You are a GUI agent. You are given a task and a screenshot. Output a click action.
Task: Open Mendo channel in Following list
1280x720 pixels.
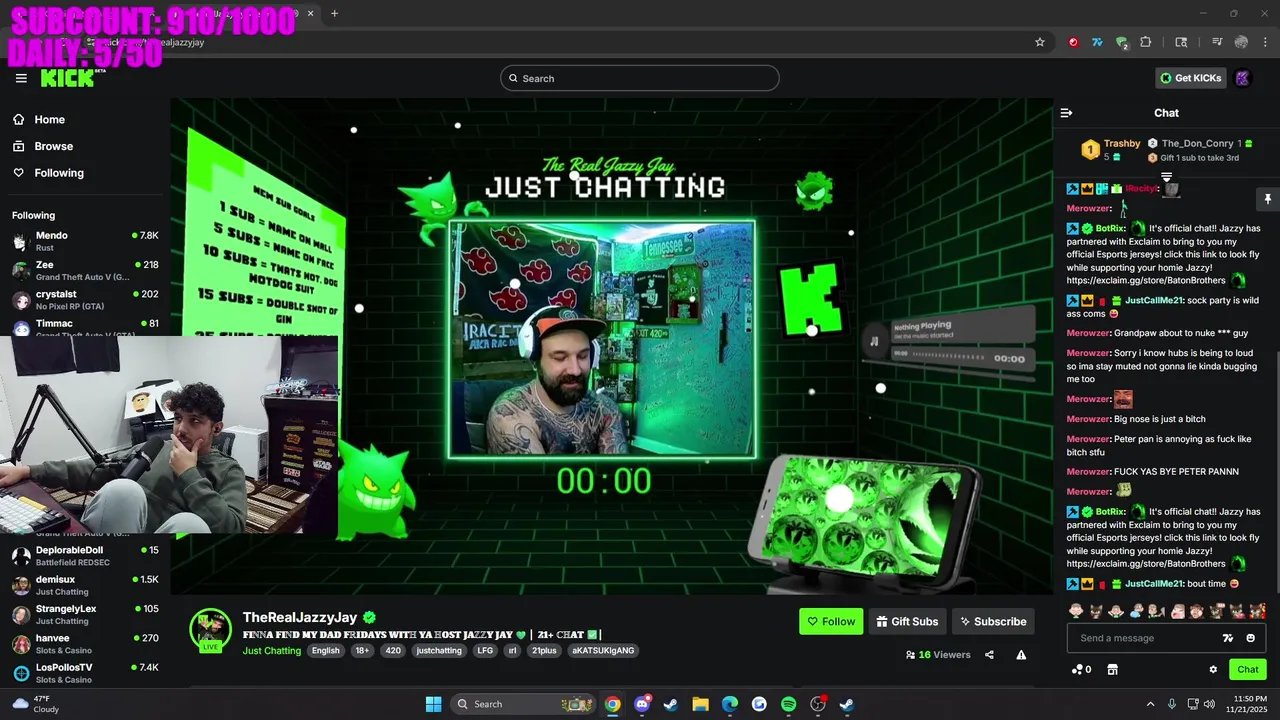point(85,241)
